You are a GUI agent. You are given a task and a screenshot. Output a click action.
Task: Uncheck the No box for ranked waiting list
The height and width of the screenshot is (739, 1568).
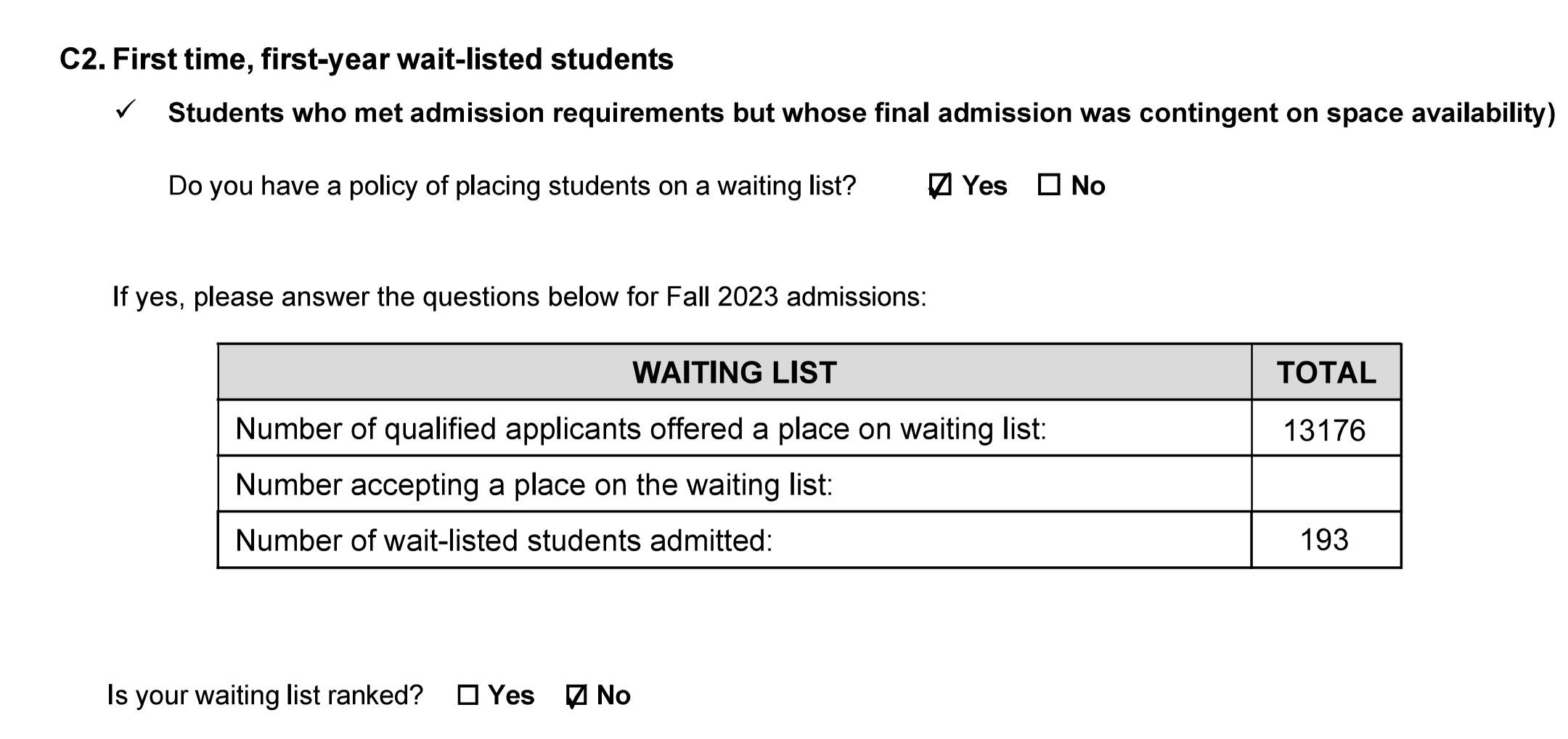pos(576,695)
